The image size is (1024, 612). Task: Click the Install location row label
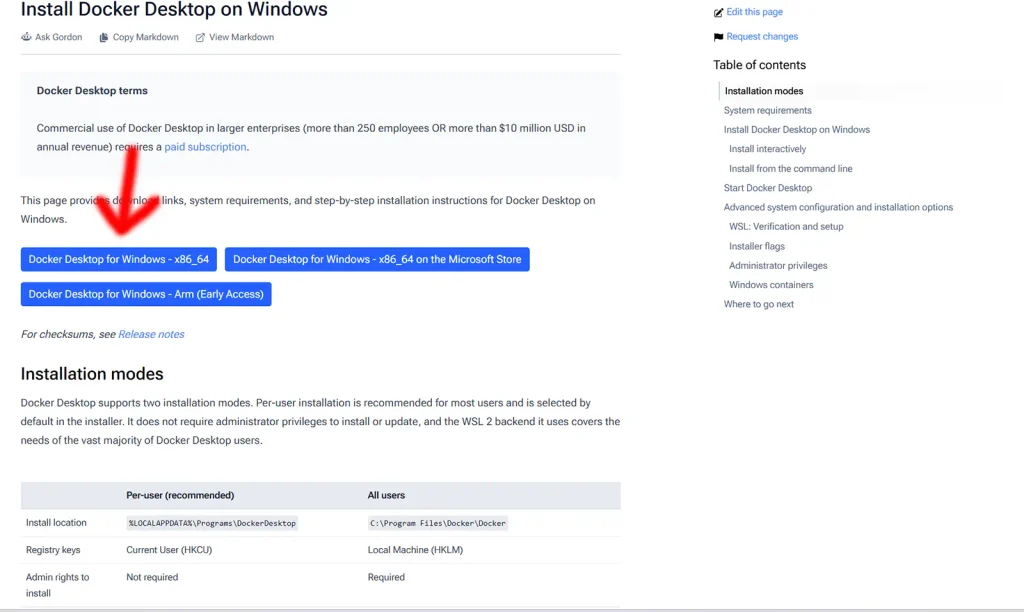click(x=56, y=523)
